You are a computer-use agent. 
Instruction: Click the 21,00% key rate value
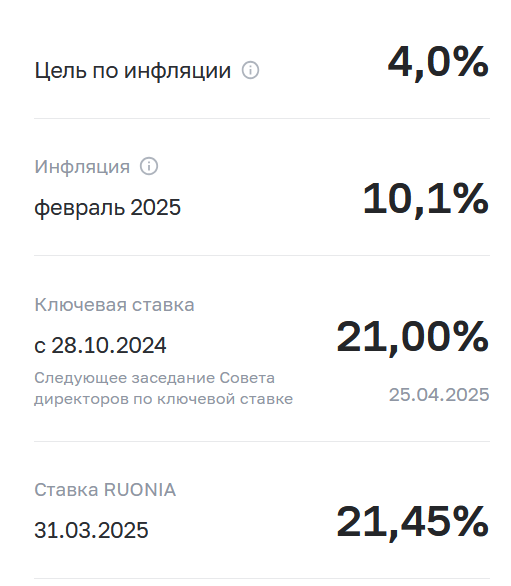[413, 337]
